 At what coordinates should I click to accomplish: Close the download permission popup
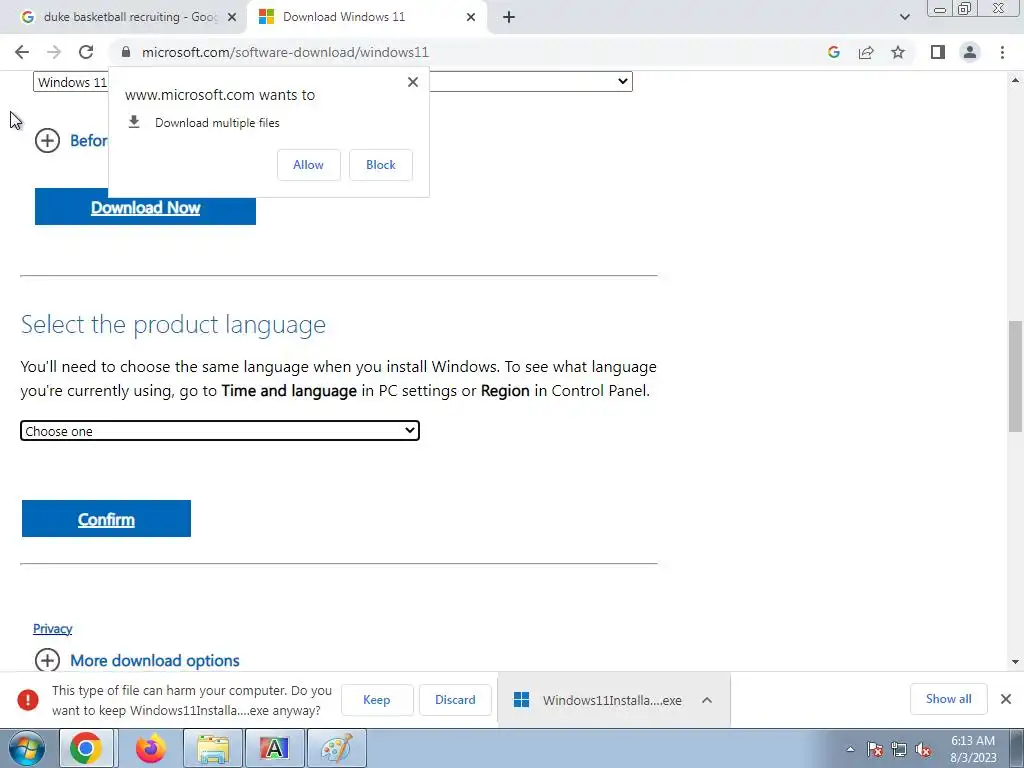click(413, 82)
